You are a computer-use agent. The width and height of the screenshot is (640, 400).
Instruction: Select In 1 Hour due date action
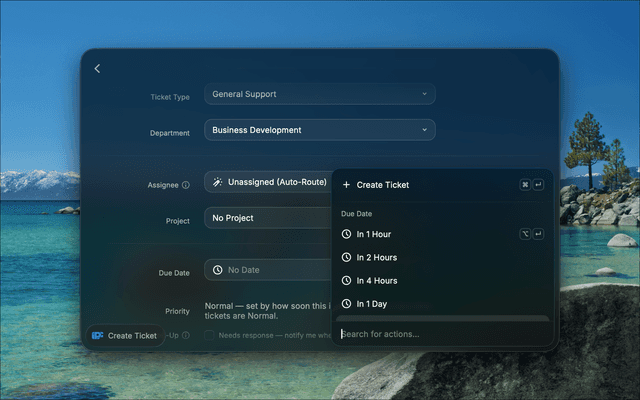coord(442,234)
